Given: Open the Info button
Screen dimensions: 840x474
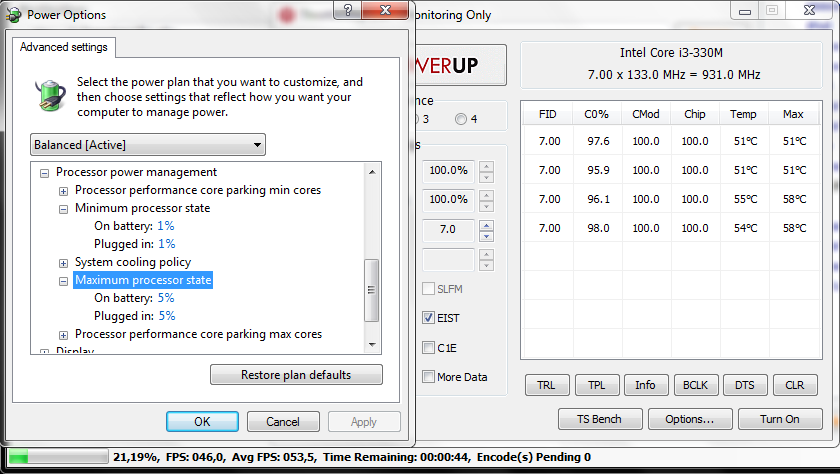Looking at the screenshot, I should click(646, 385).
